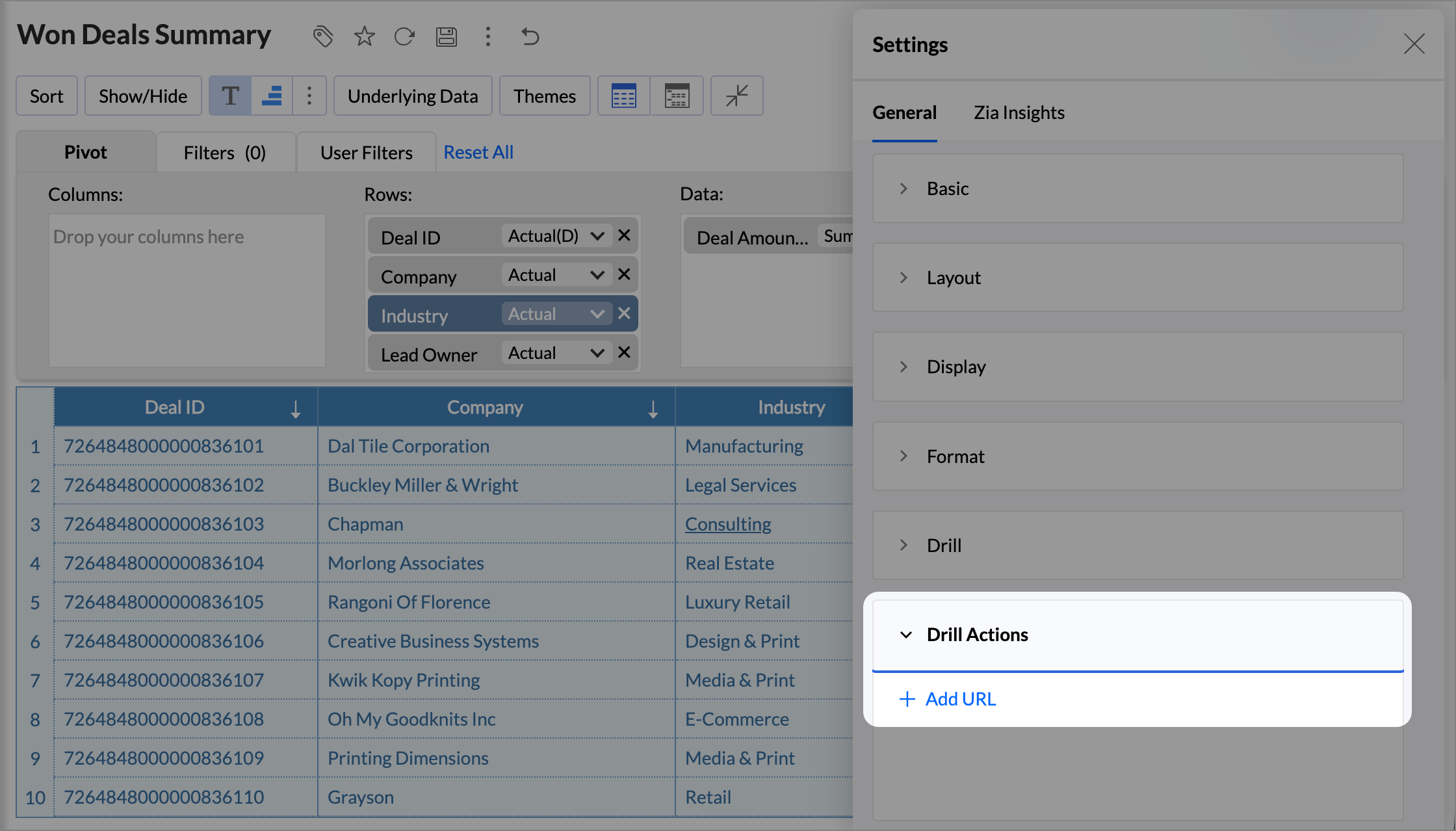Screen dimensions: 1456x831
Task: Click the Add URL link
Action: pyautogui.click(x=948, y=699)
